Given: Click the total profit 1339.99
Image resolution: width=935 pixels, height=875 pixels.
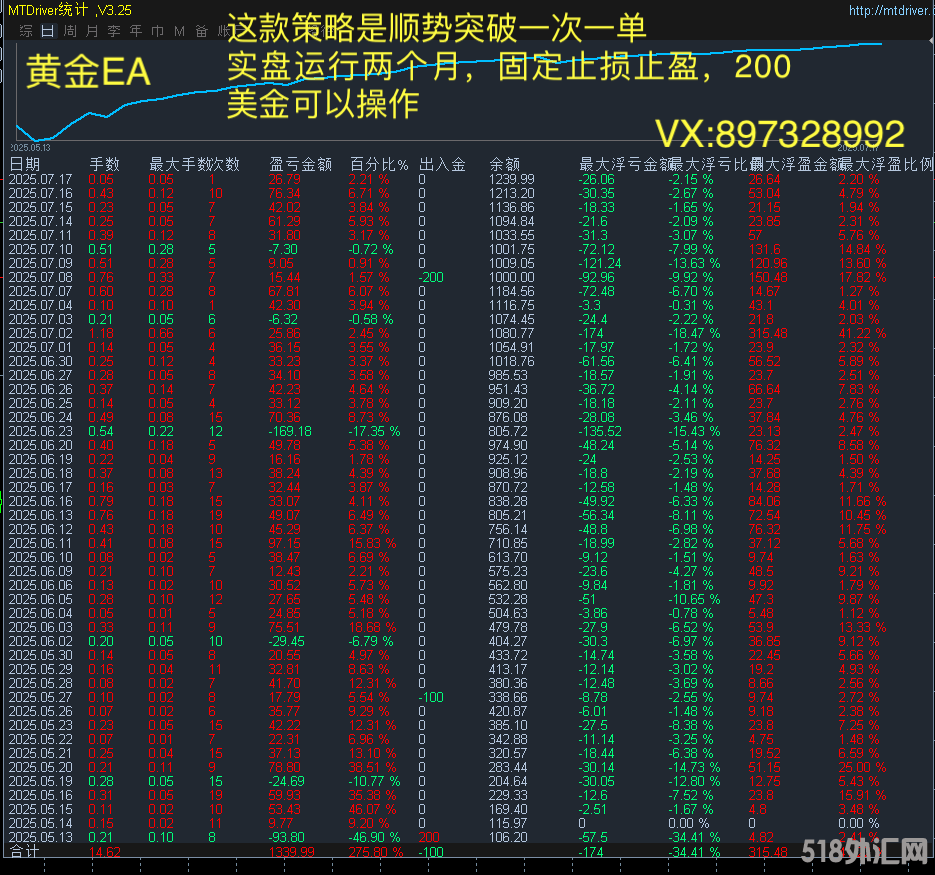Looking at the screenshot, I should (292, 852).
